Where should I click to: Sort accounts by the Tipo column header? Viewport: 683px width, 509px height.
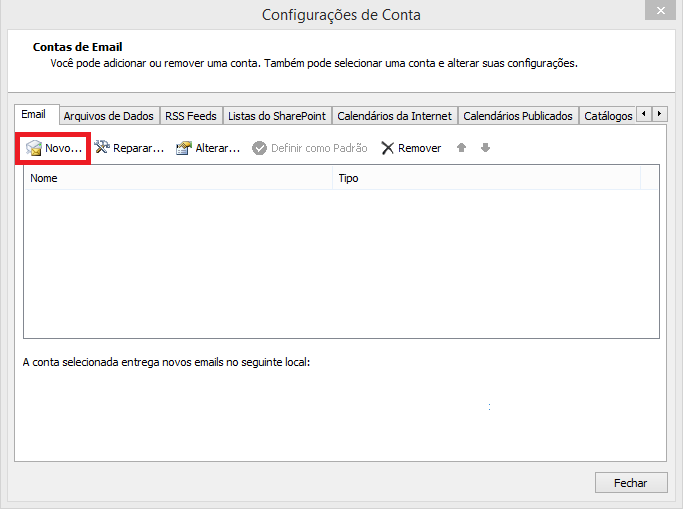tap(485, 178)
